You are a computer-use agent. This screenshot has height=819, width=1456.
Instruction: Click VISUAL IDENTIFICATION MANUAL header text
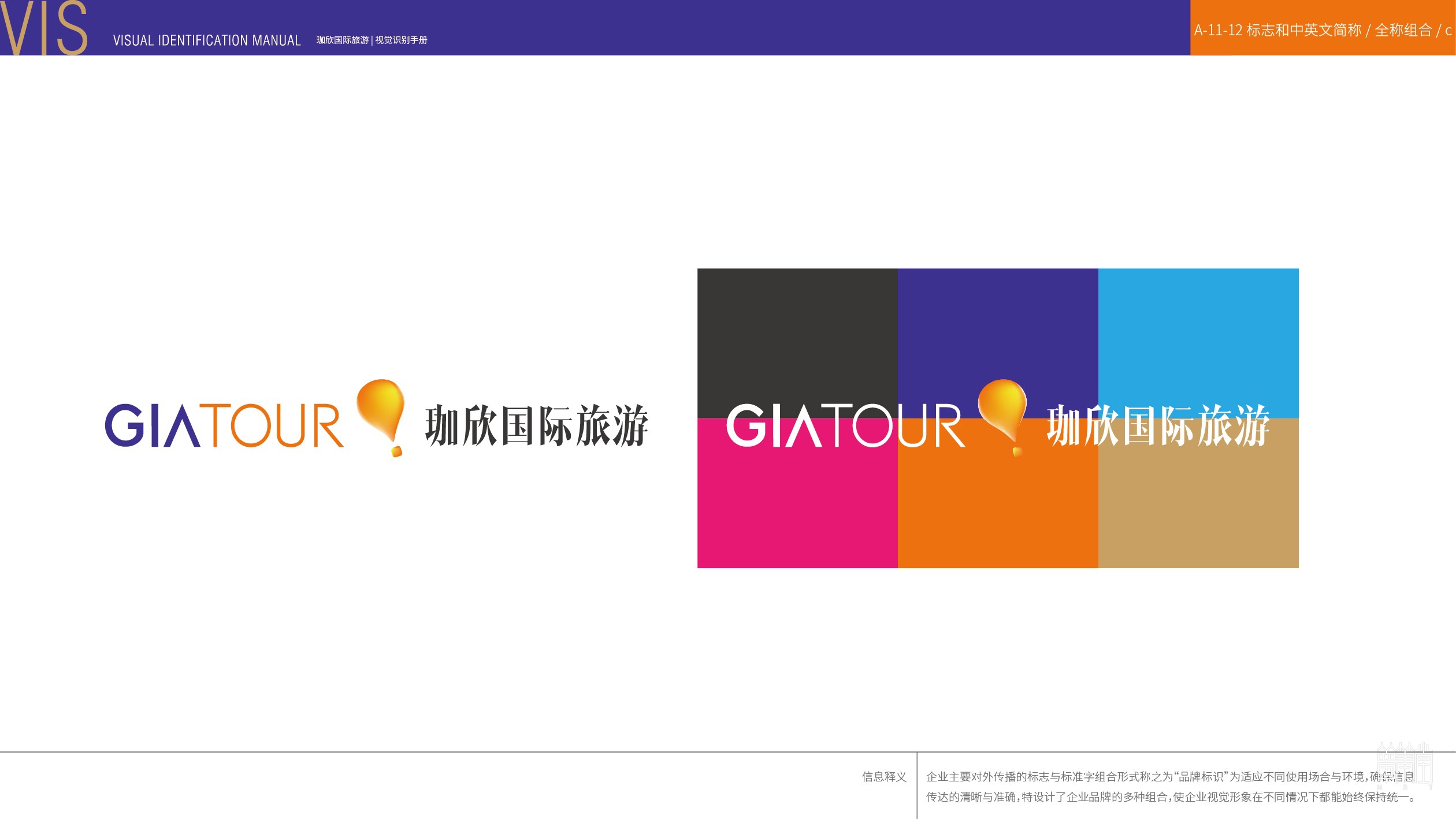click(207, 40)
